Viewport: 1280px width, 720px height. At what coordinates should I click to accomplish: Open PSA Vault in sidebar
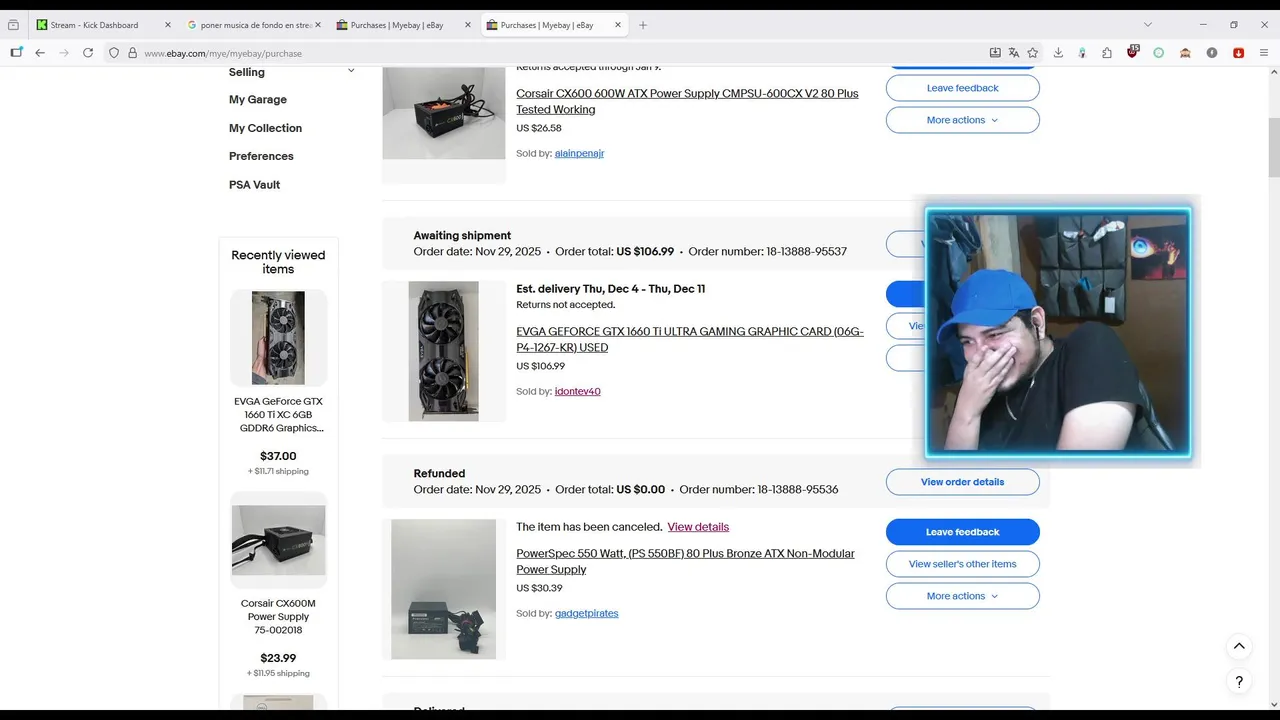(254, 185)
